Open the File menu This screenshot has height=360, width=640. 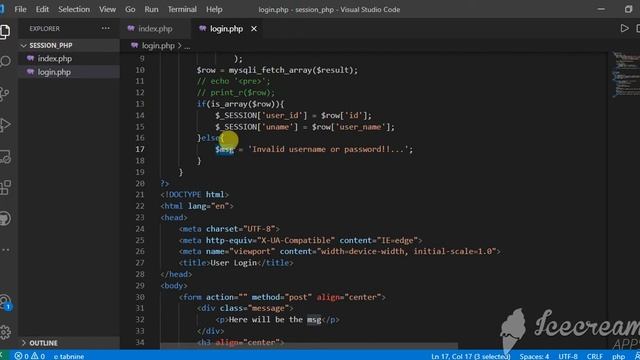pos(20,9)
